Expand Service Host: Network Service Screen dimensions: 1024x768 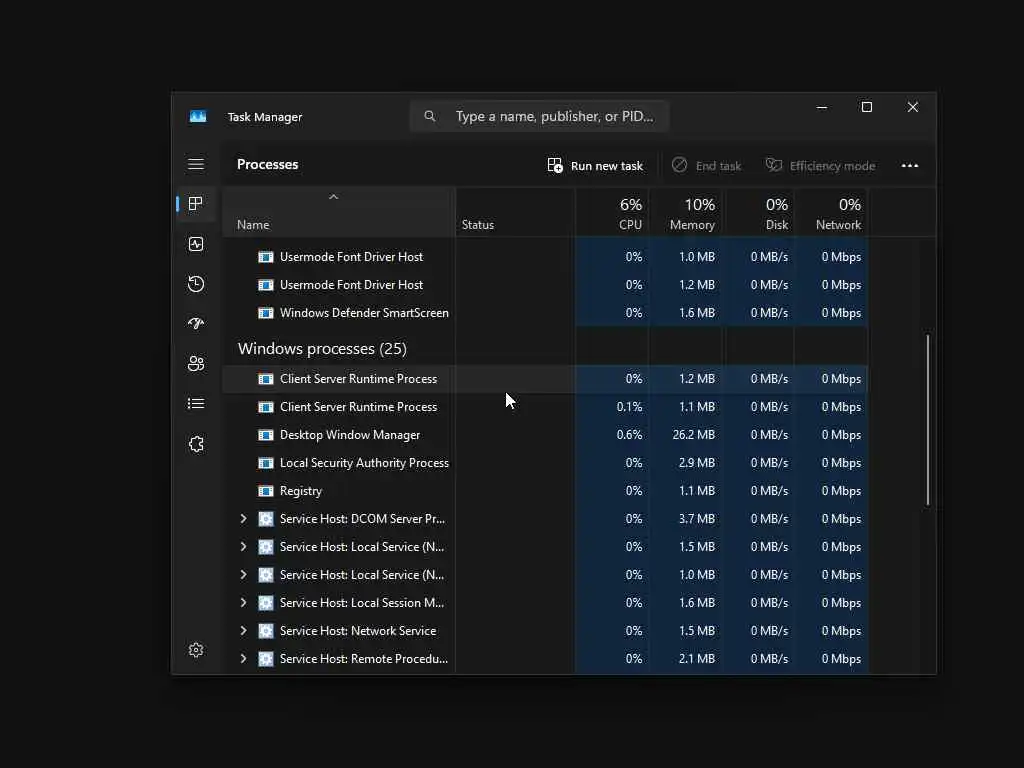[x=244, y=631]
